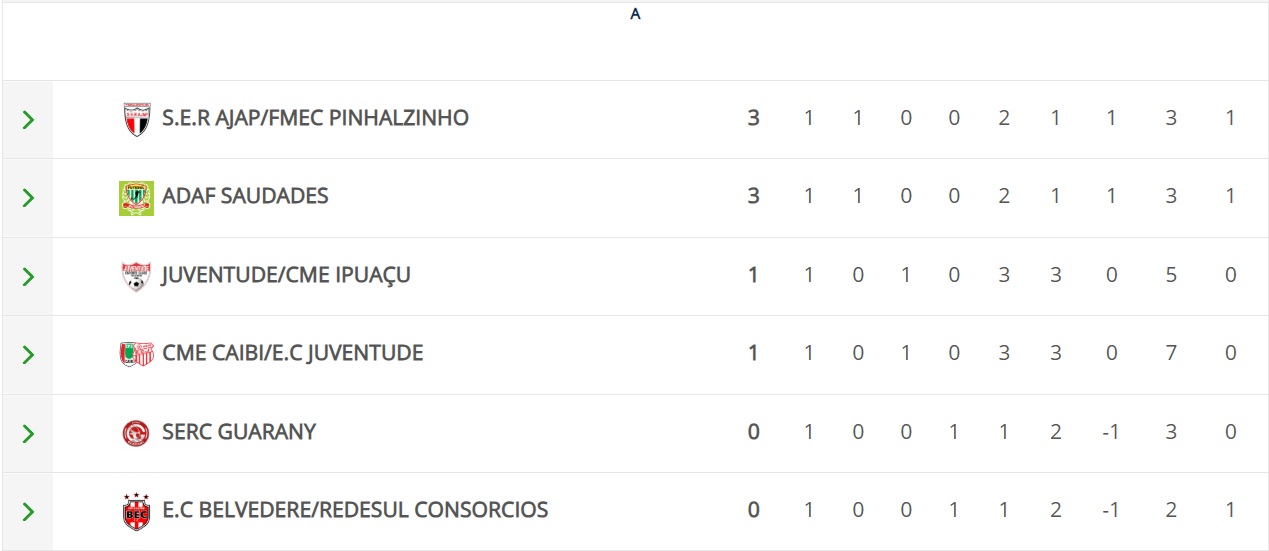Expand the Juventude/CME Ipuaçu row
The image size is (1269, 551).
pos(28,276)
